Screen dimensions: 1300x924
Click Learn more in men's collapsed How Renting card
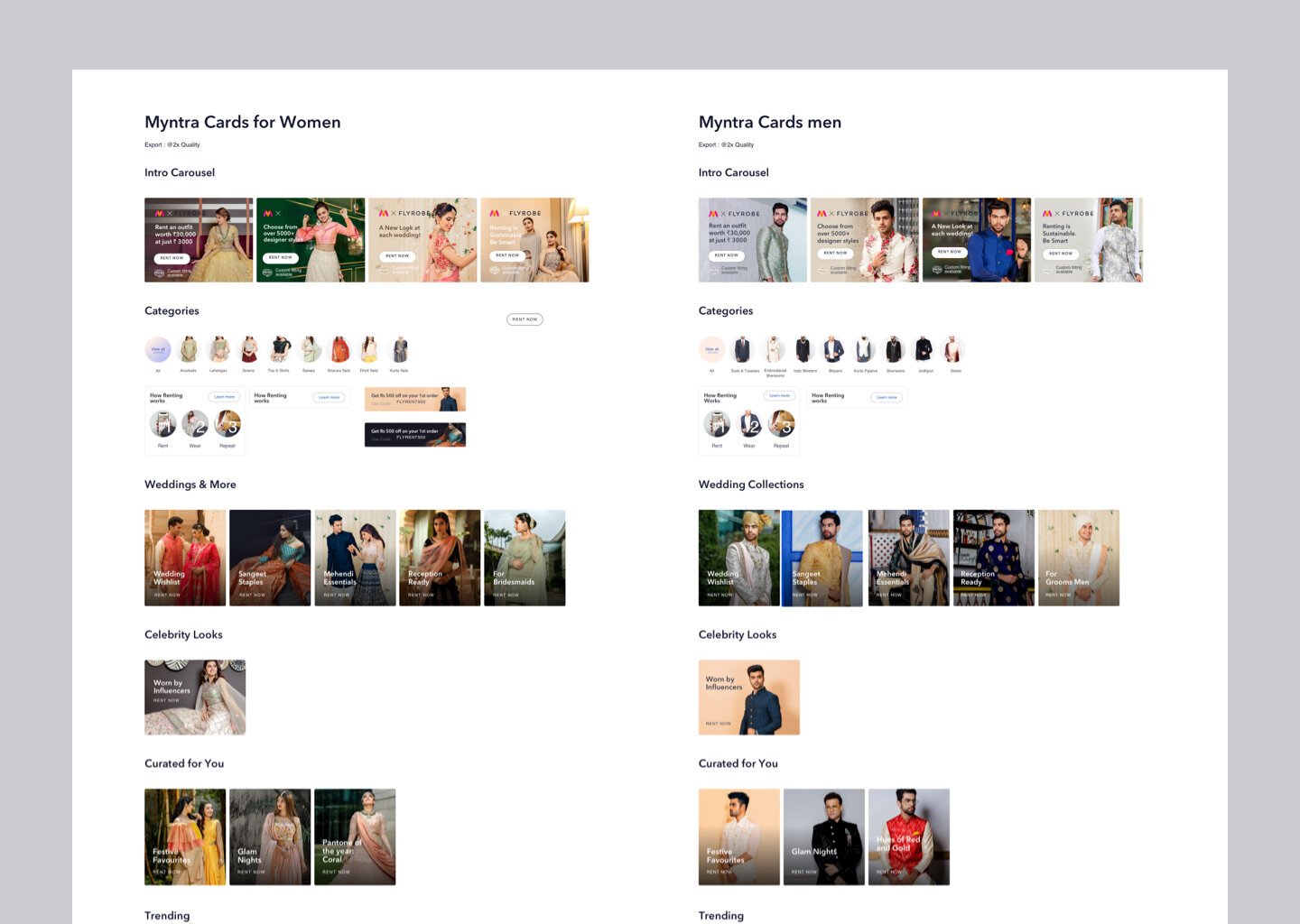pyautogui.click(x=887, y=397)
